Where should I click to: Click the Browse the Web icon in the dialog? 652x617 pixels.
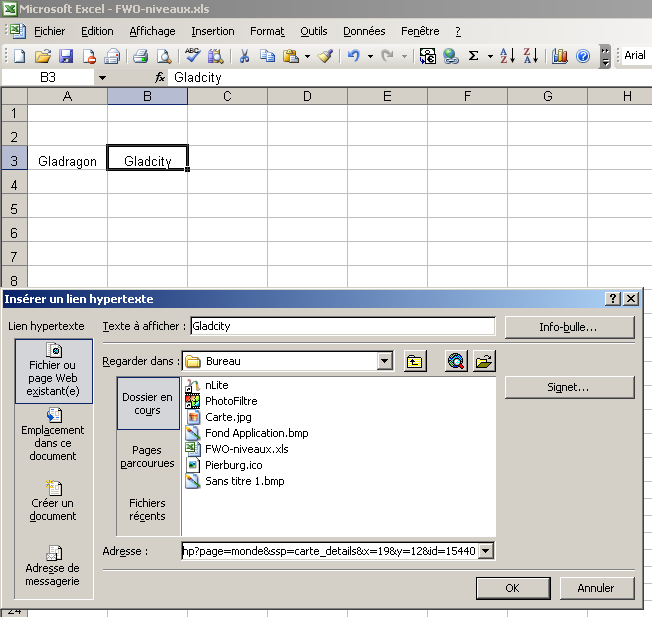tap(456, 361)
